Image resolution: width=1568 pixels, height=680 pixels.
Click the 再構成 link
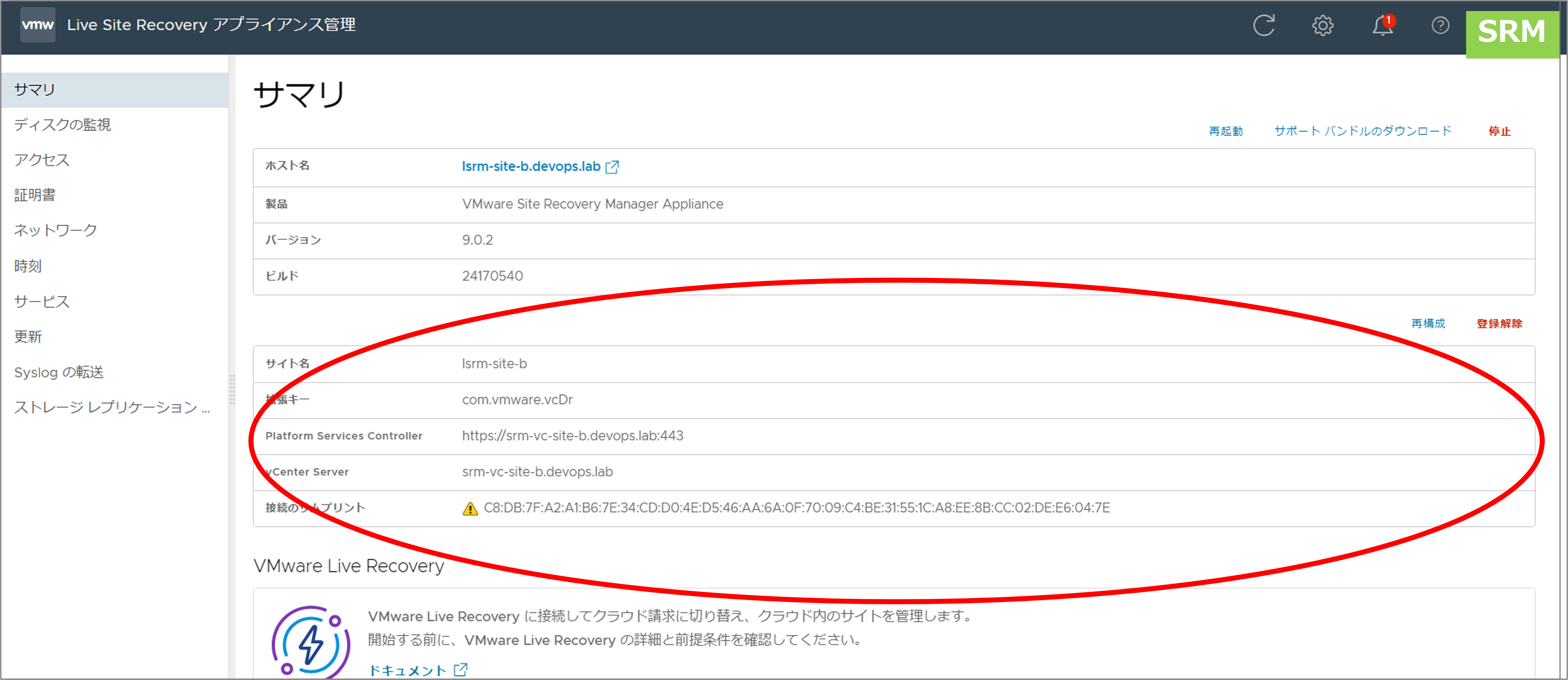click(1428, 324)
